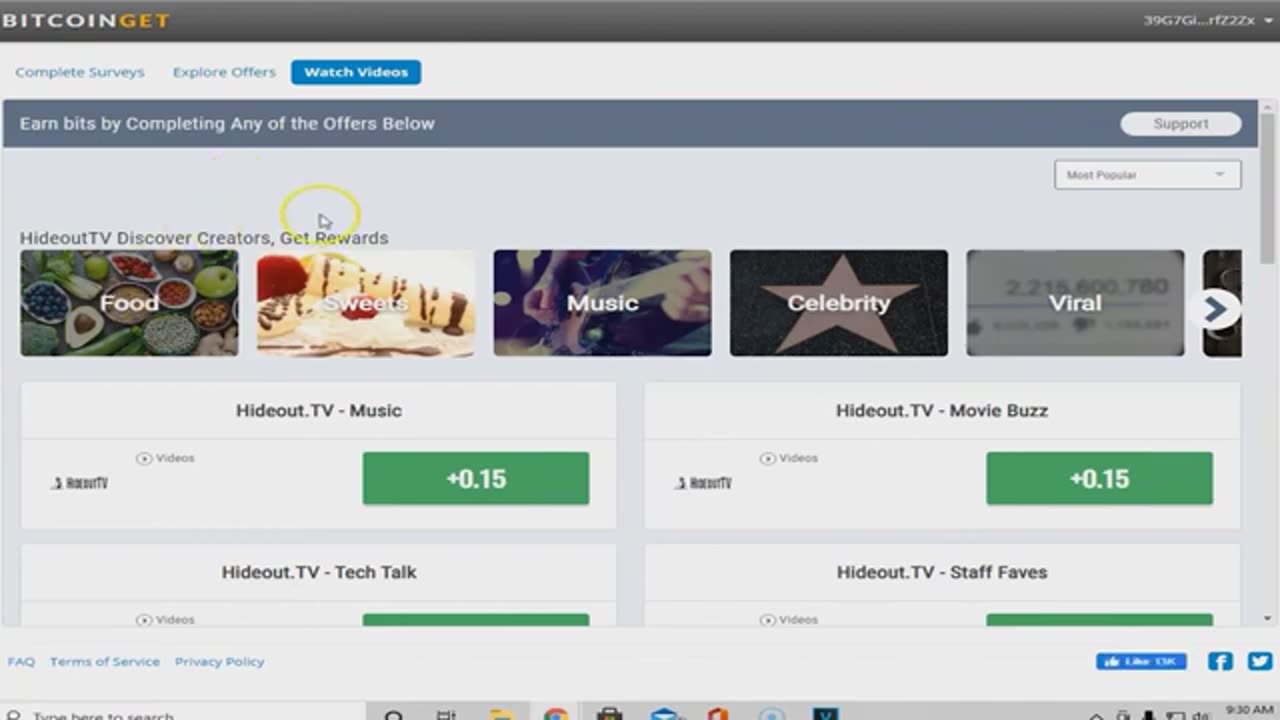Open the Mail app from the taskbar
The height and width of the screenshot is (720, 1280).
pyautogui.click(x=664, y=714)
